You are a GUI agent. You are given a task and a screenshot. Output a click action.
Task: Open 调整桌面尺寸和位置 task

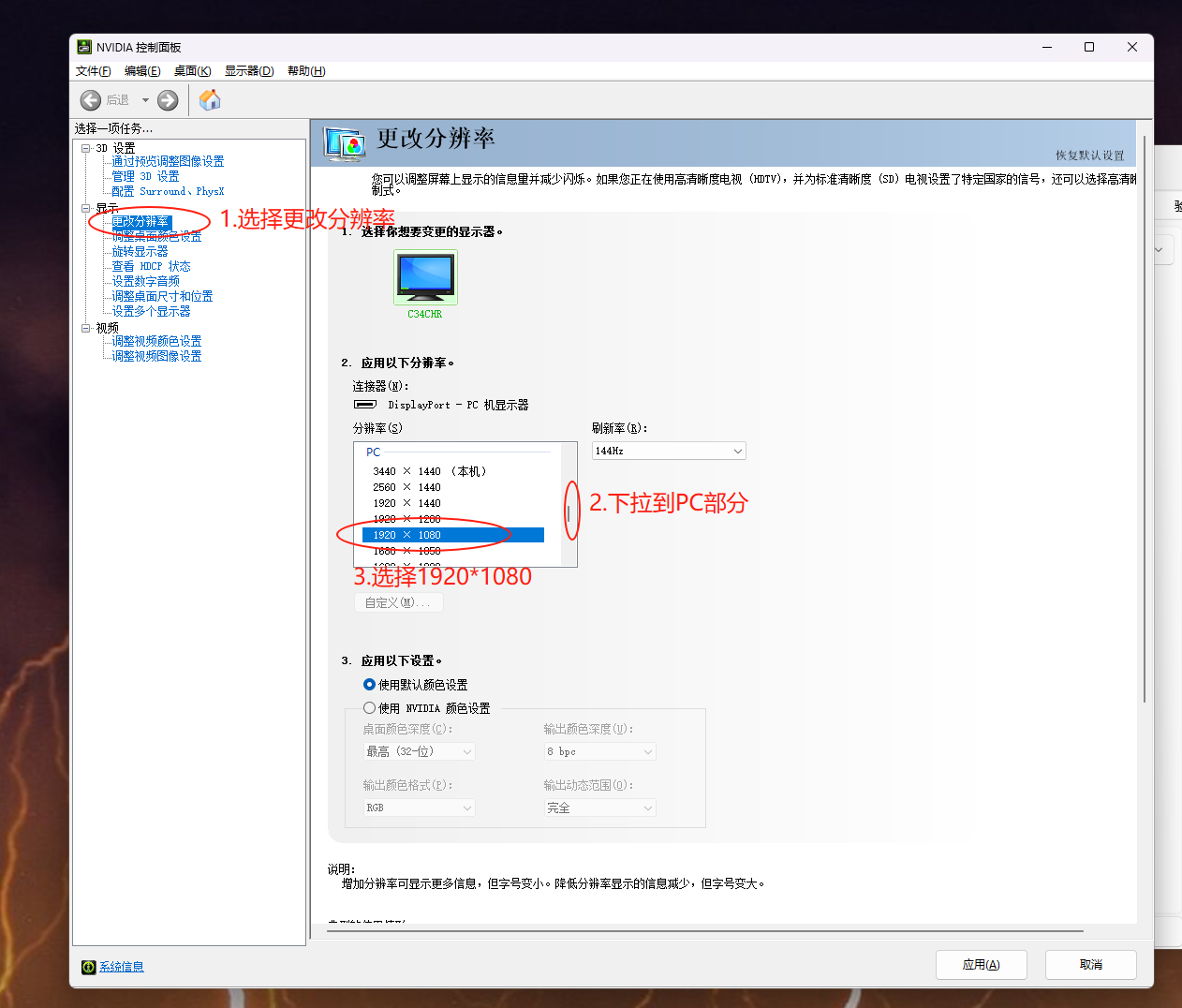[x=163, y=297]
